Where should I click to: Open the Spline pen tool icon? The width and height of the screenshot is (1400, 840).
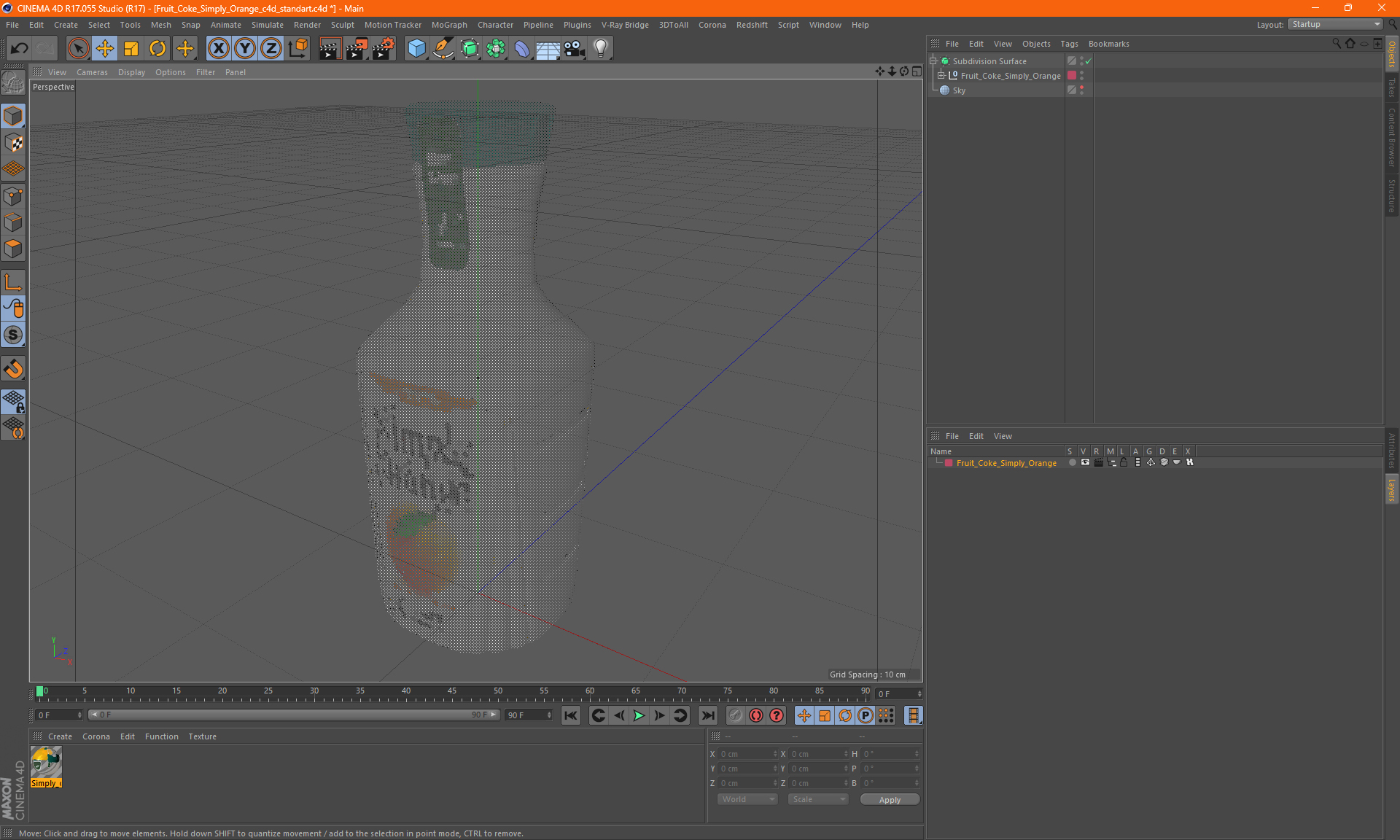pos(443,49)
